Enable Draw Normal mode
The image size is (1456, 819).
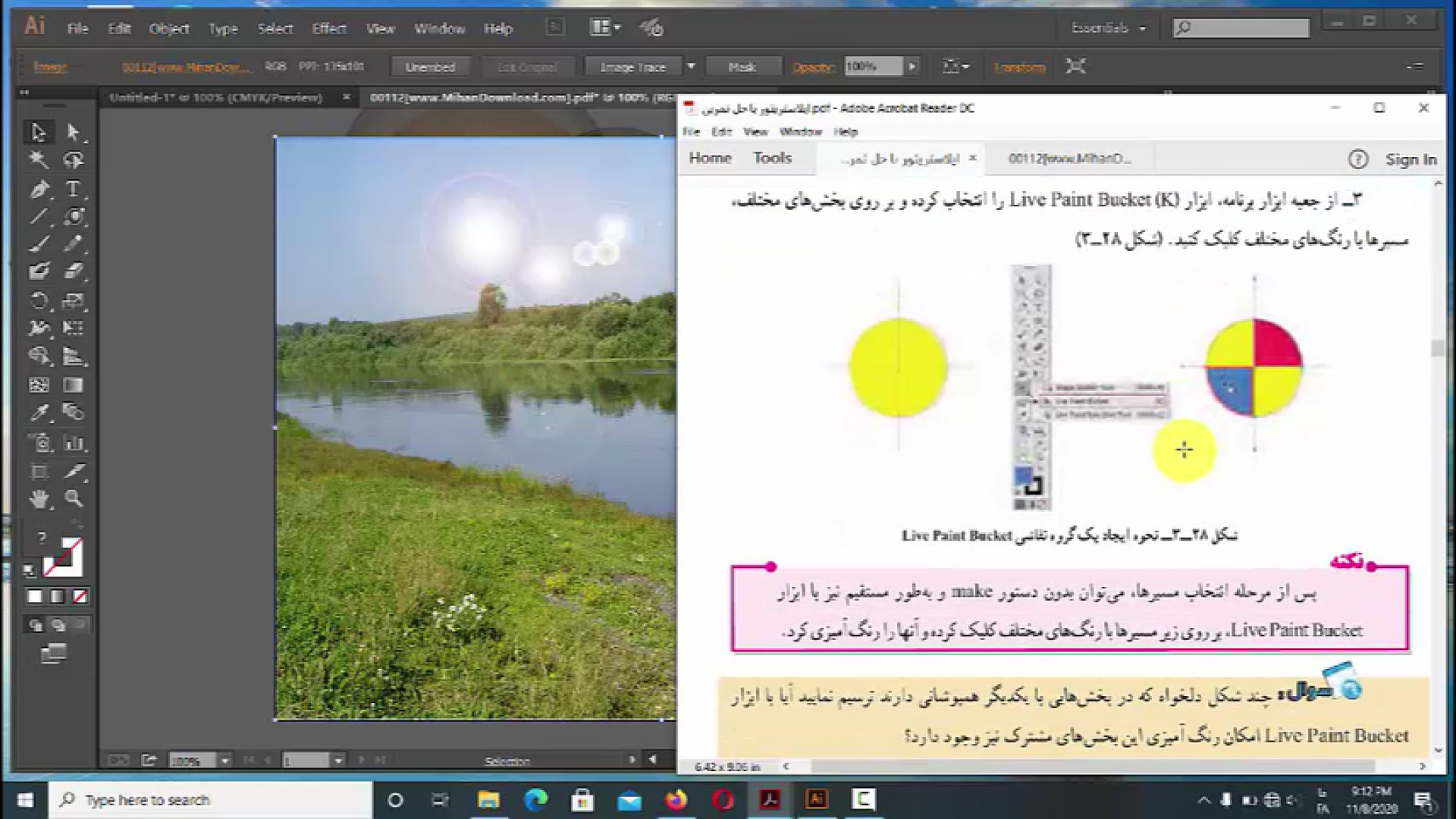pyautogui.click(x=35, y=626)
